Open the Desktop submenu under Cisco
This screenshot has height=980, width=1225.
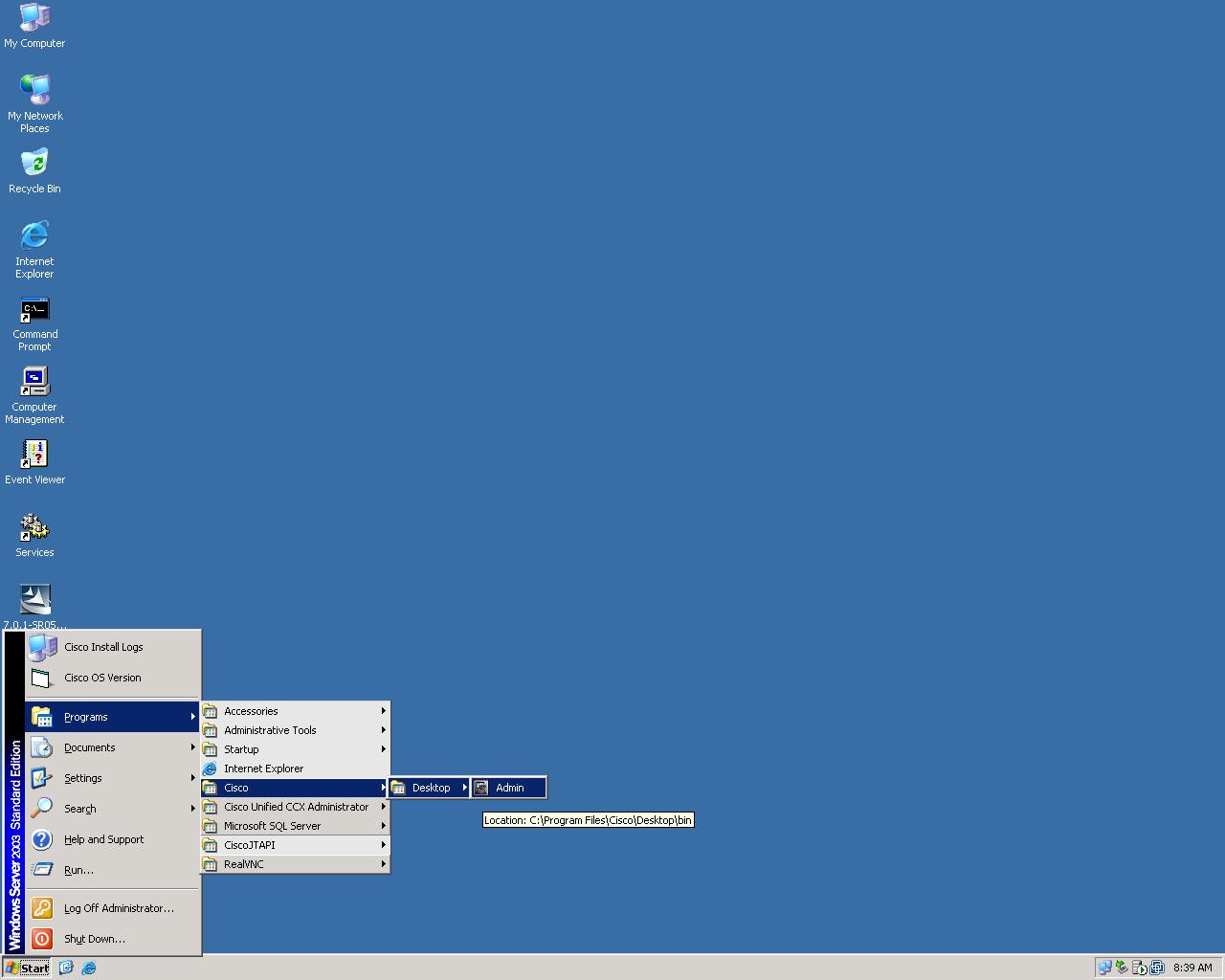[x=430, y=788]
